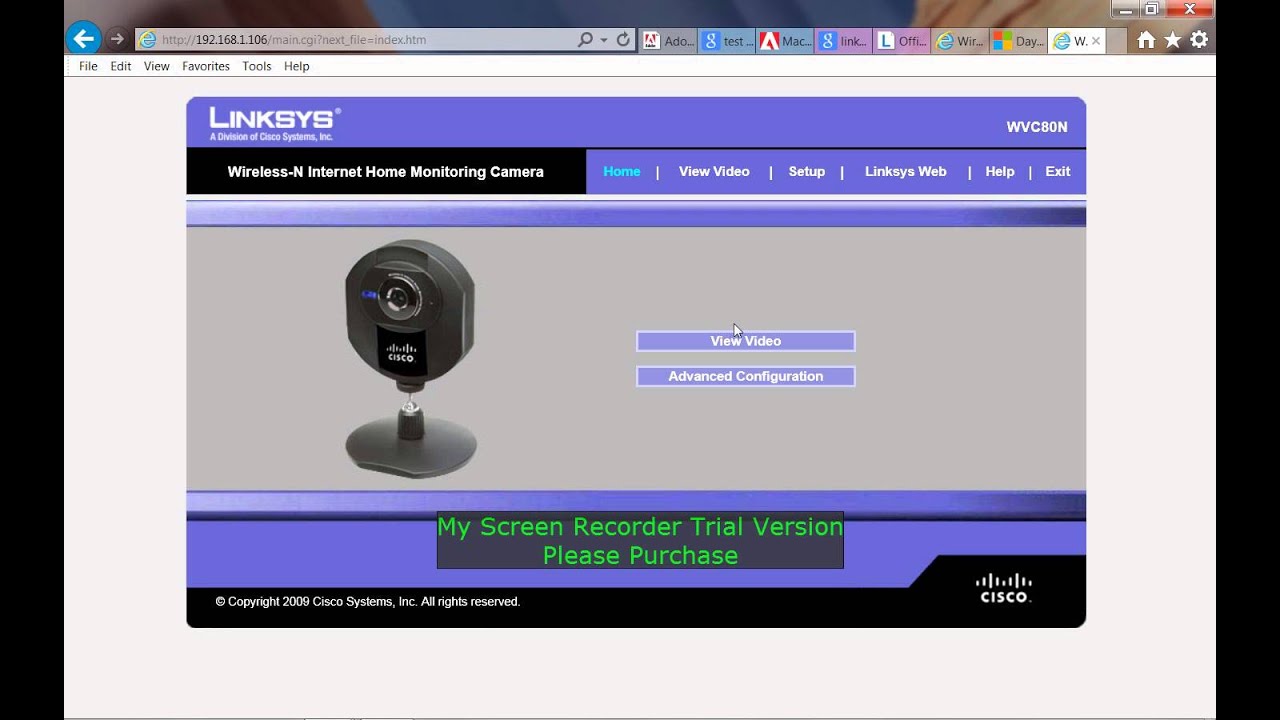Open the Setup navigation link
Screen dimensions: 1280x720
pos(807,171)
